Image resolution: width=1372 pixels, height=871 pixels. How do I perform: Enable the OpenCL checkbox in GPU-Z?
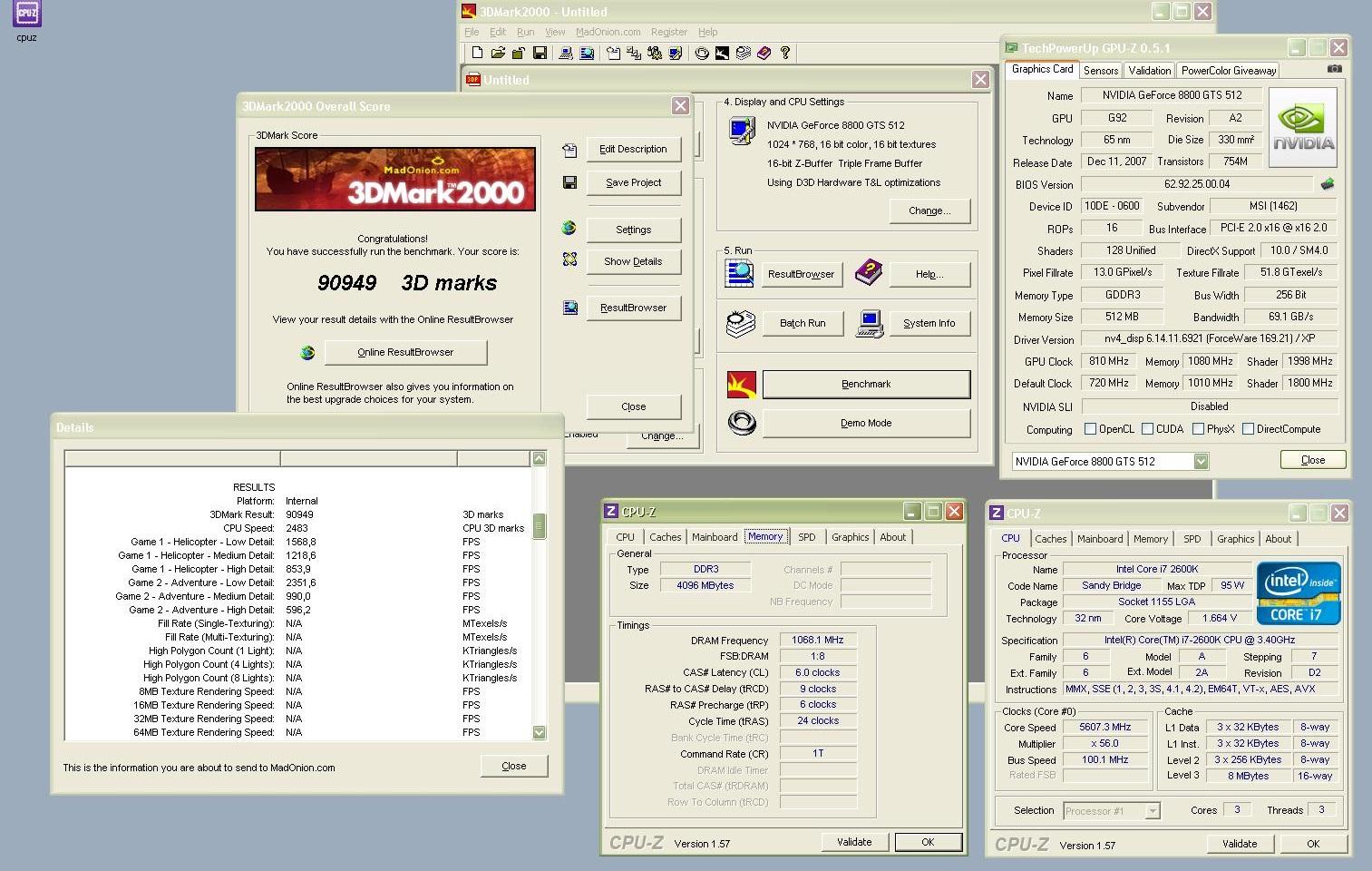[1091, 429]
